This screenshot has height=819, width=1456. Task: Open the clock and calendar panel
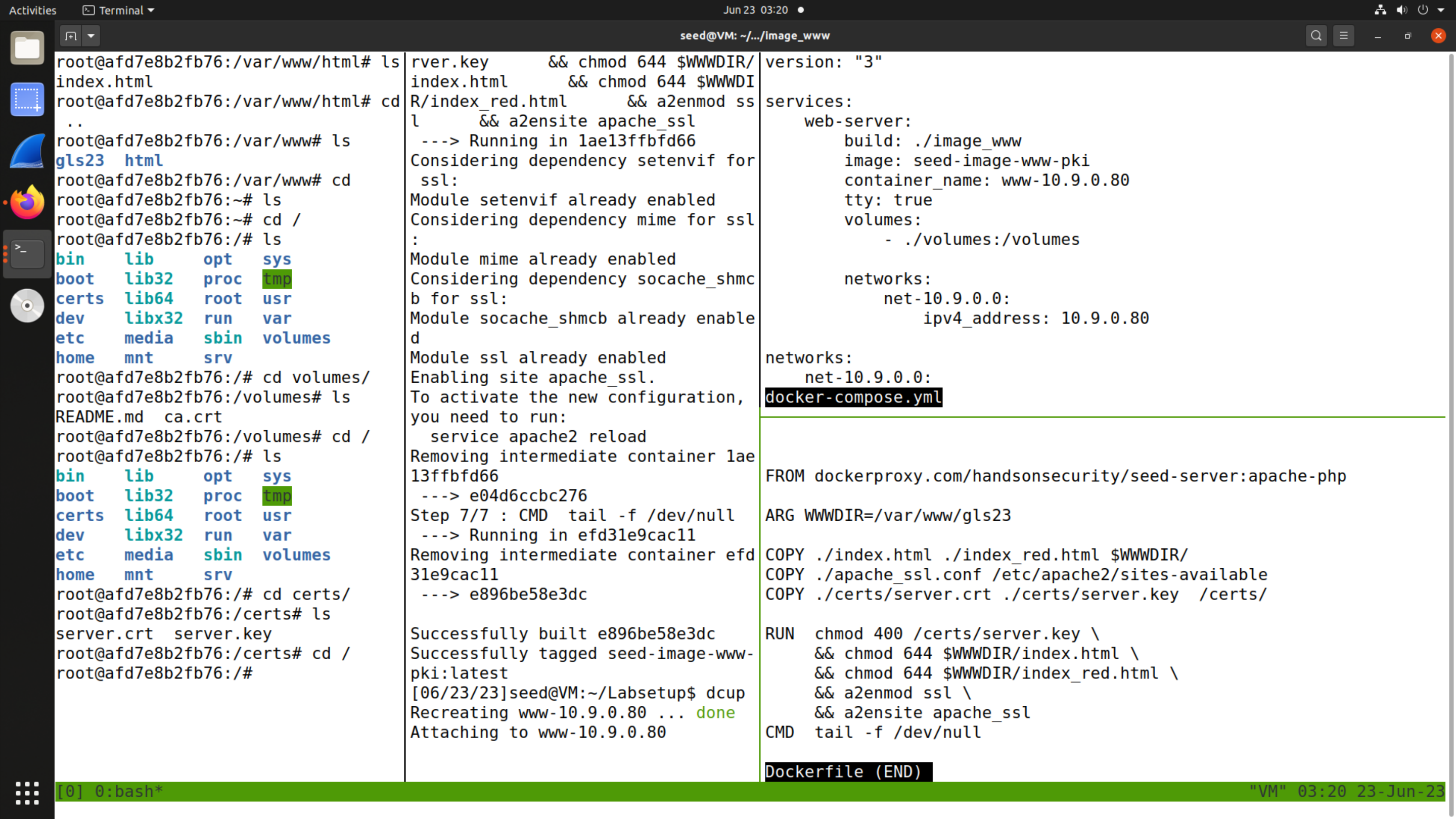(763, 10)
